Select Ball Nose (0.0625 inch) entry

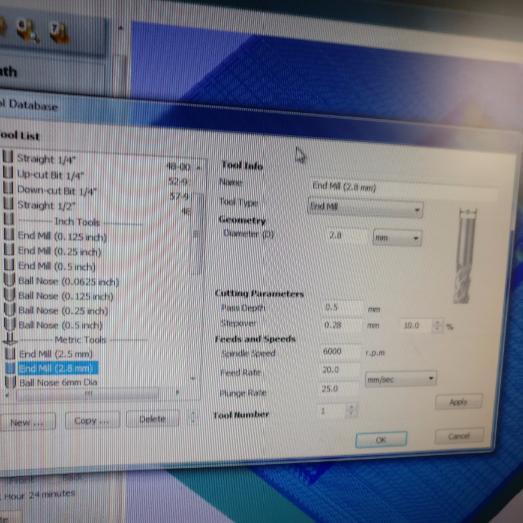pyautogui.click(x=68, y=281)
